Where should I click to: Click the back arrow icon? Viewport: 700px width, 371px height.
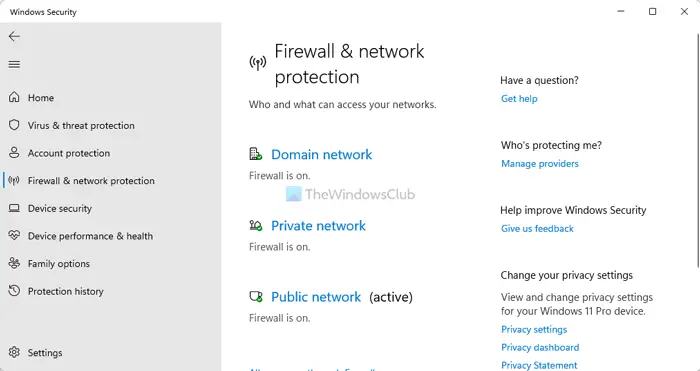tap(14, 36)
